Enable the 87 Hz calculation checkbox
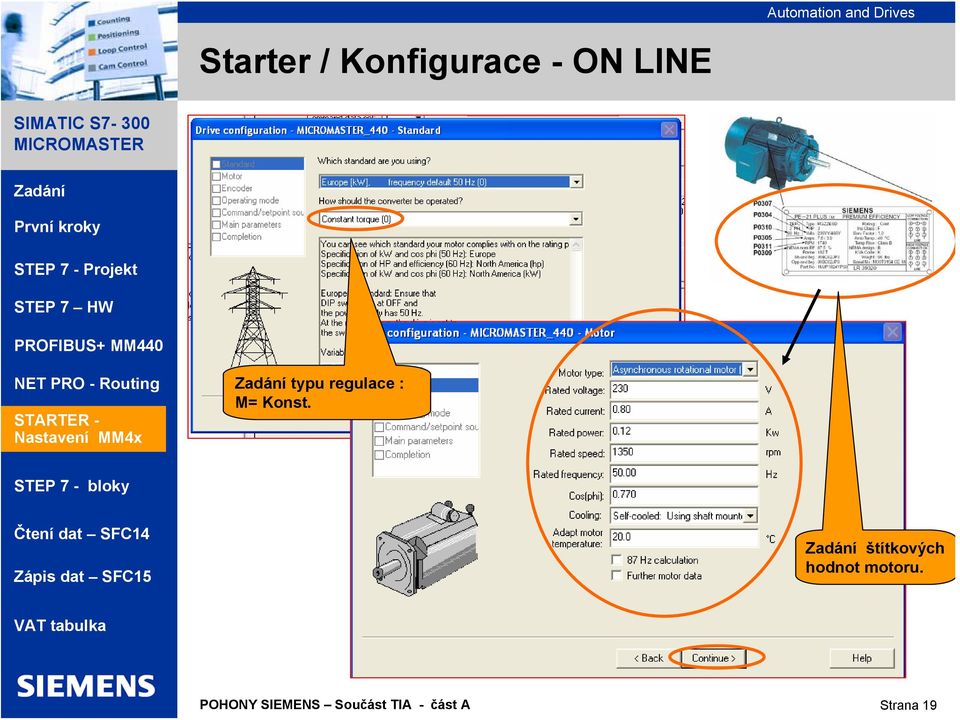The width and height of the screenshot is (960, 720). click(617, 560)
